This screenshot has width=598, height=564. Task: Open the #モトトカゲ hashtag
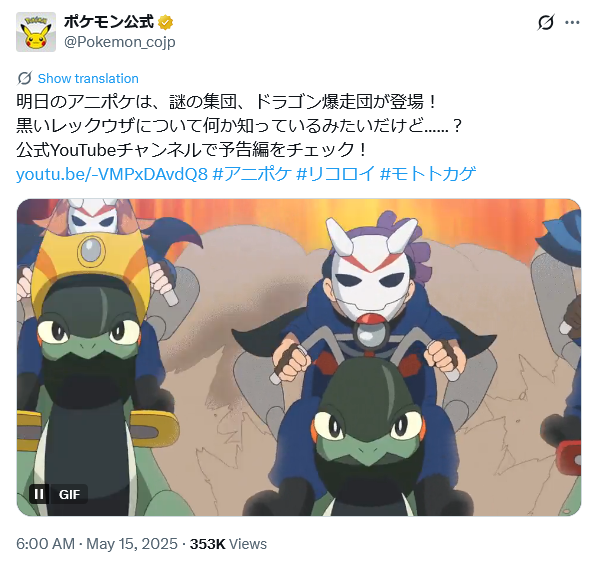coord(428,174)
